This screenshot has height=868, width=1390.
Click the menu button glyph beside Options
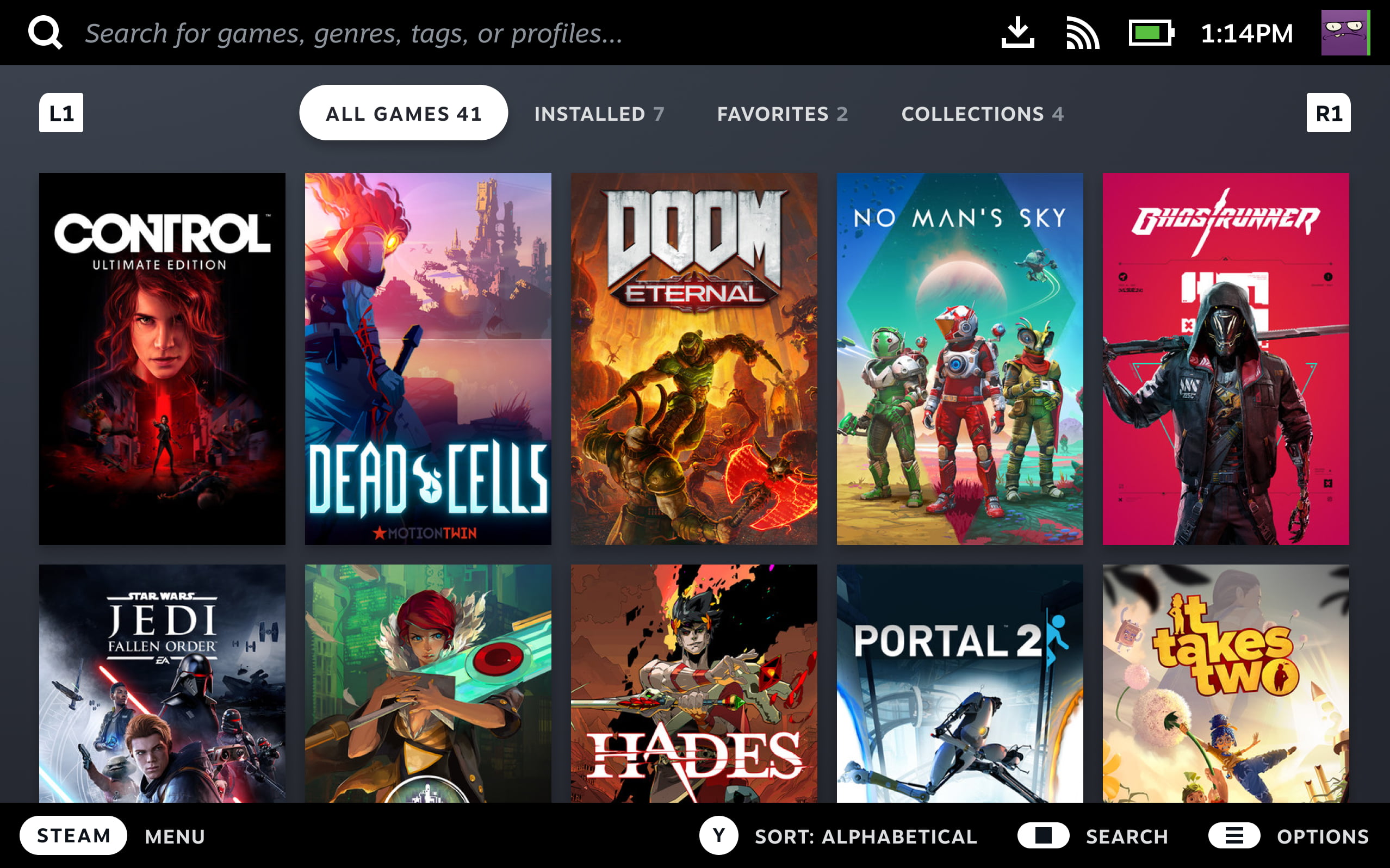point(1234,835)
